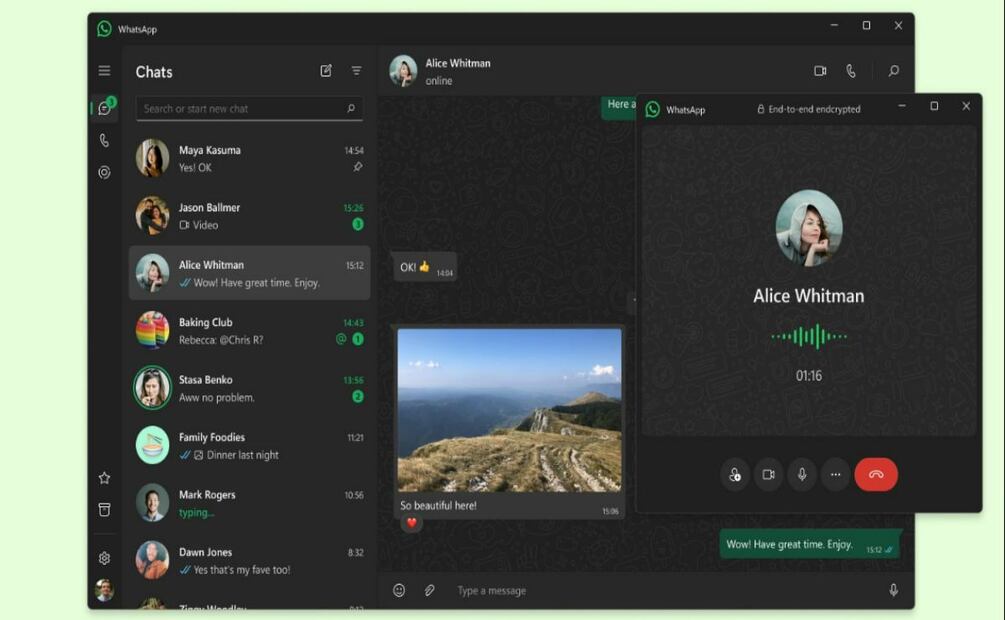
Task: Compose a new chat
Action: [326, 71]
